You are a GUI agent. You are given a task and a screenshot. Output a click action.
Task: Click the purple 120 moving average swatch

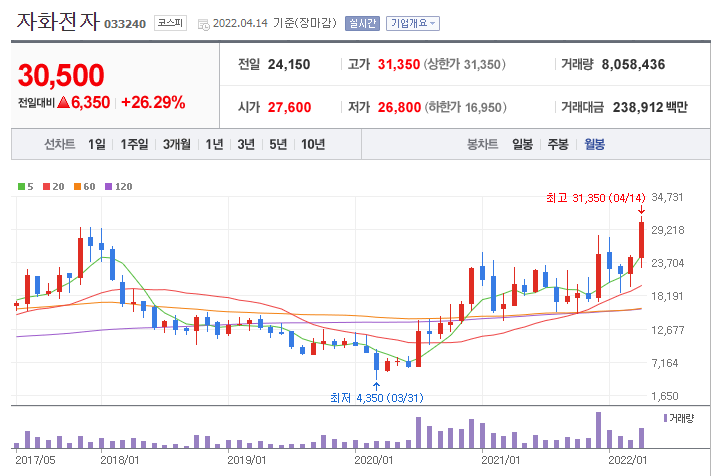[x=108, y=186]
